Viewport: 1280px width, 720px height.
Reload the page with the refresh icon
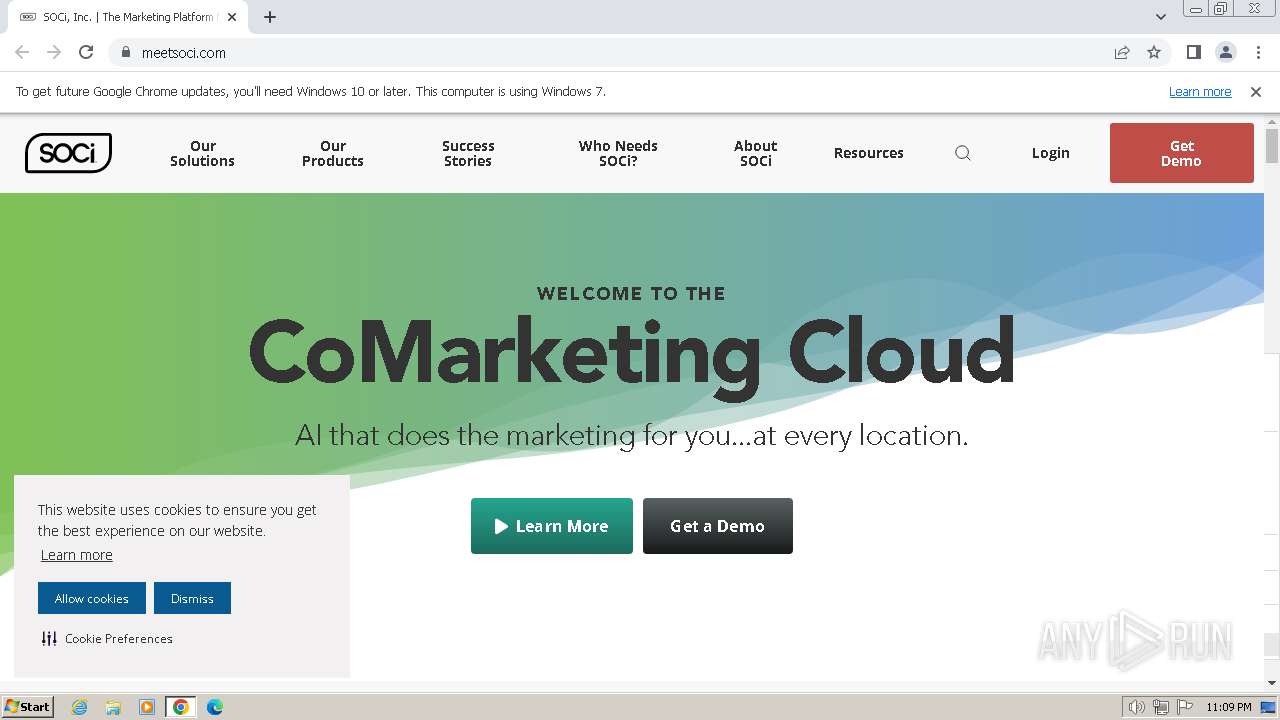(x=86, y=52)
